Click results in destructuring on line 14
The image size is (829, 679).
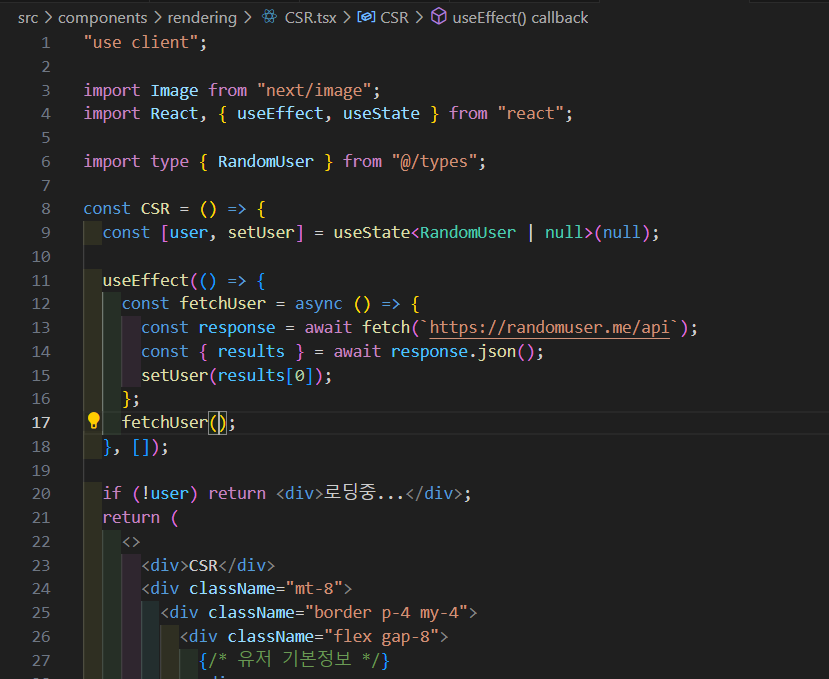[251, 351]
